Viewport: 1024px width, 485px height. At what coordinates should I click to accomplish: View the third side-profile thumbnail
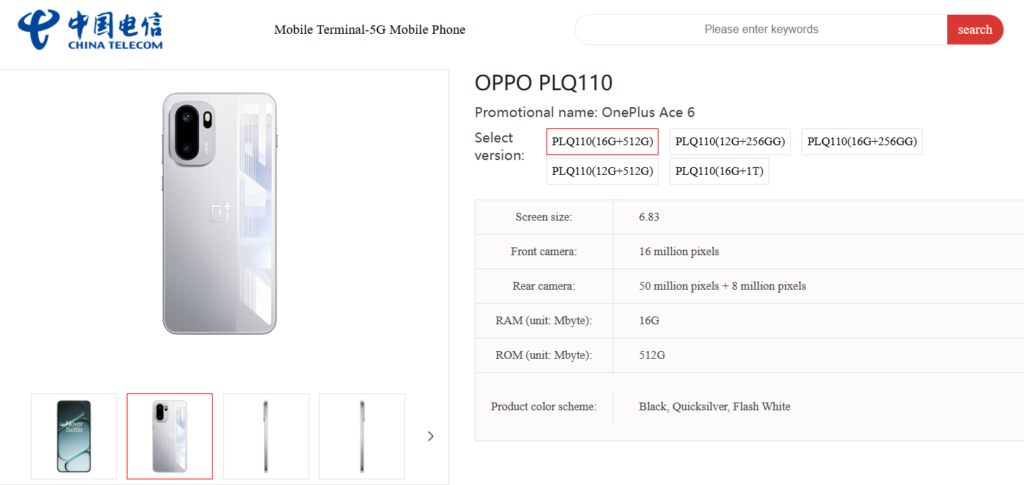pyautogui.click(x=266, y=436)
